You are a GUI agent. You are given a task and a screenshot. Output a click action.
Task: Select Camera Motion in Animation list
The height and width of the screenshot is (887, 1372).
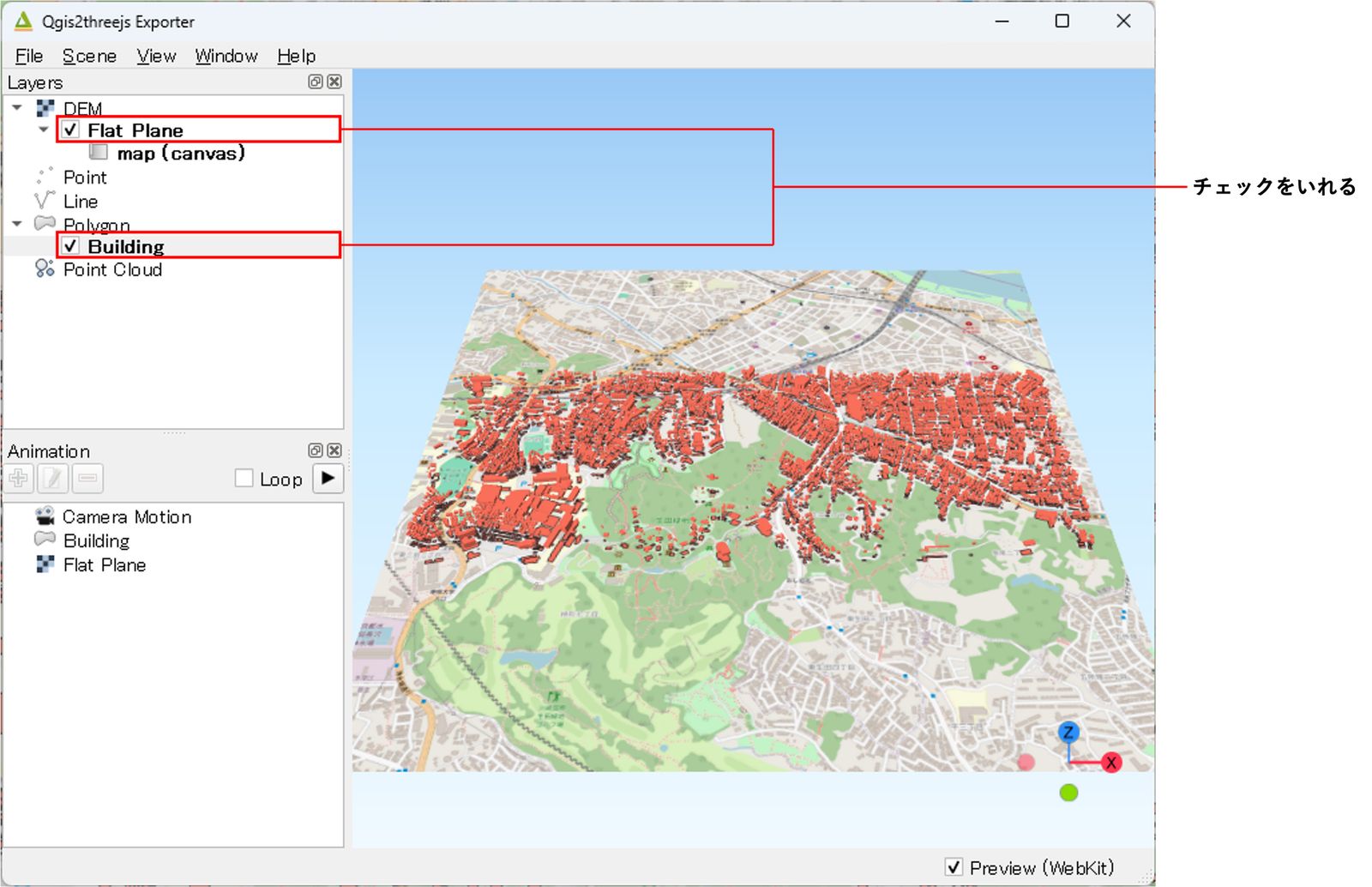point(127,516)
